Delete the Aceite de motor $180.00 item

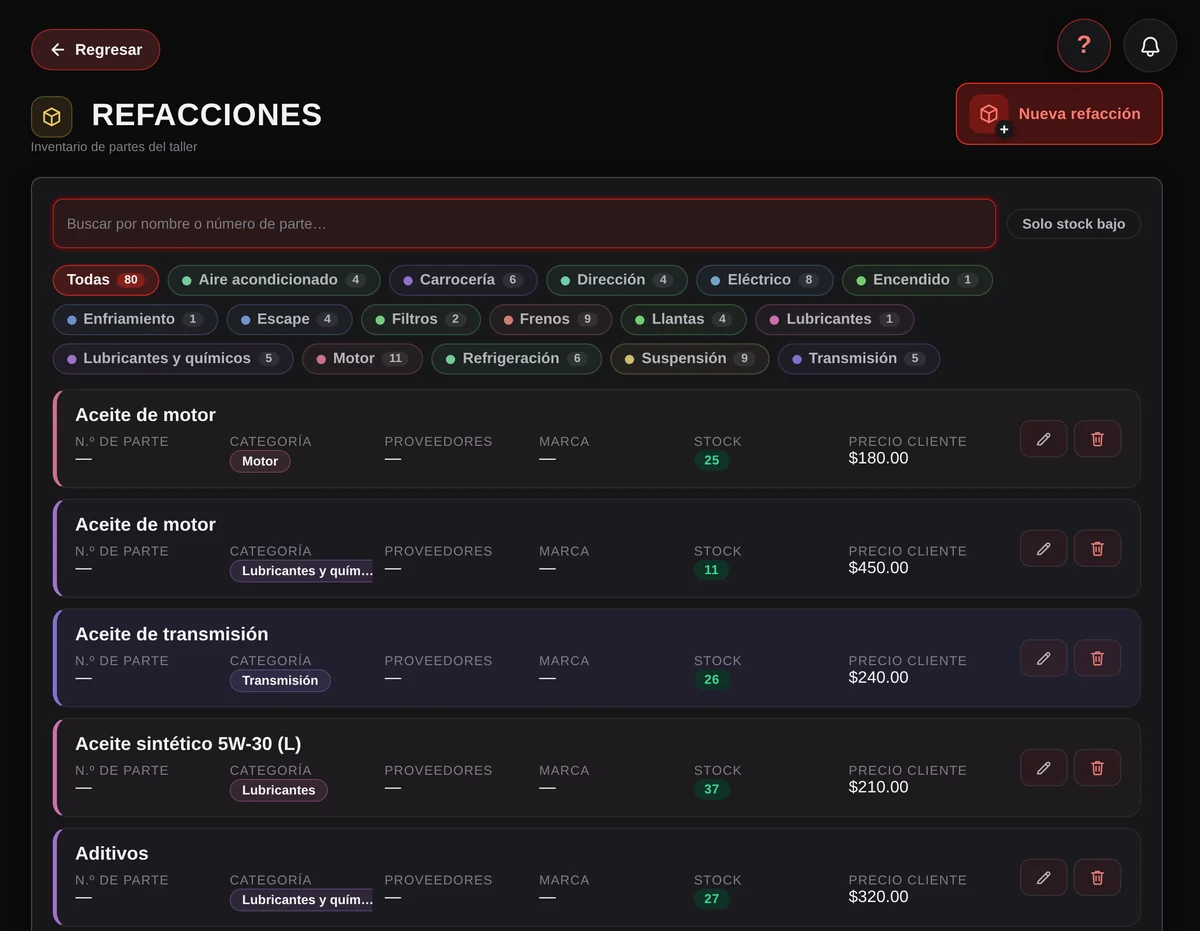(x=1097, y=439)
